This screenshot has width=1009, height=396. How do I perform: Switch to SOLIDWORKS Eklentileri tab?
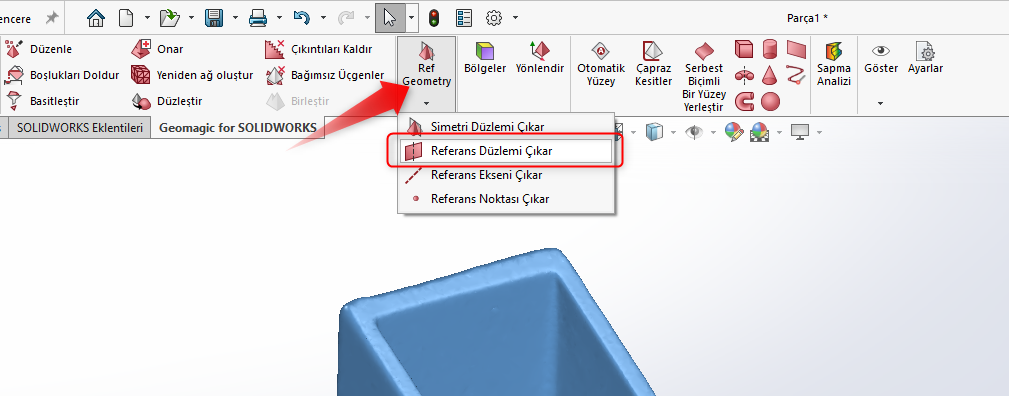[80, 127]
